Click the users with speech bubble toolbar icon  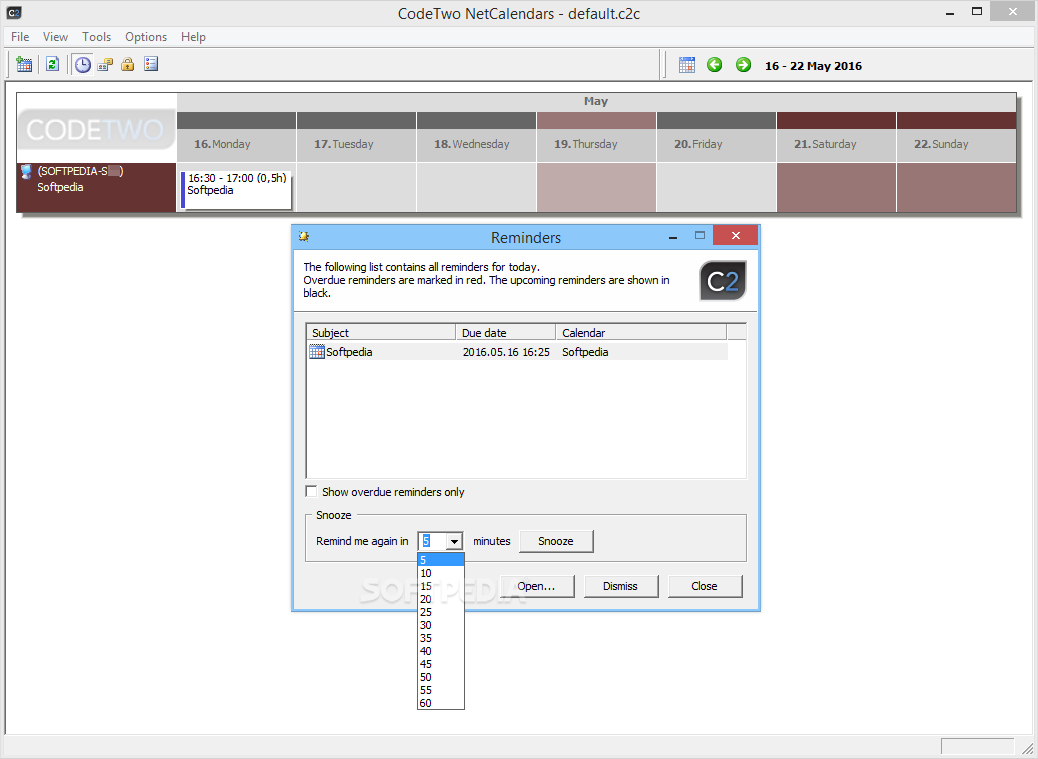click(x=105, y=64)
